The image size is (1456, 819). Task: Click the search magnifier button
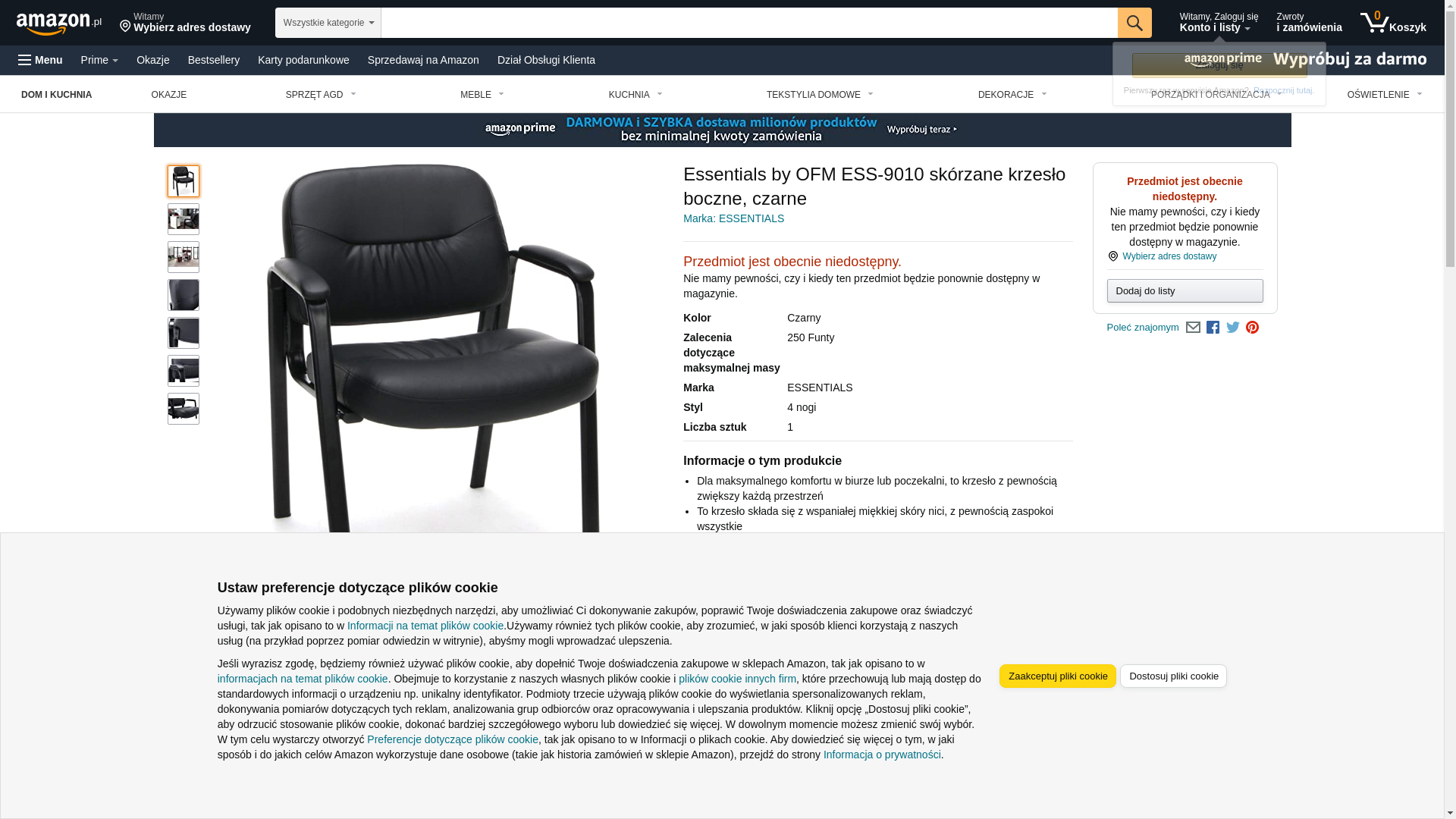1134,23
